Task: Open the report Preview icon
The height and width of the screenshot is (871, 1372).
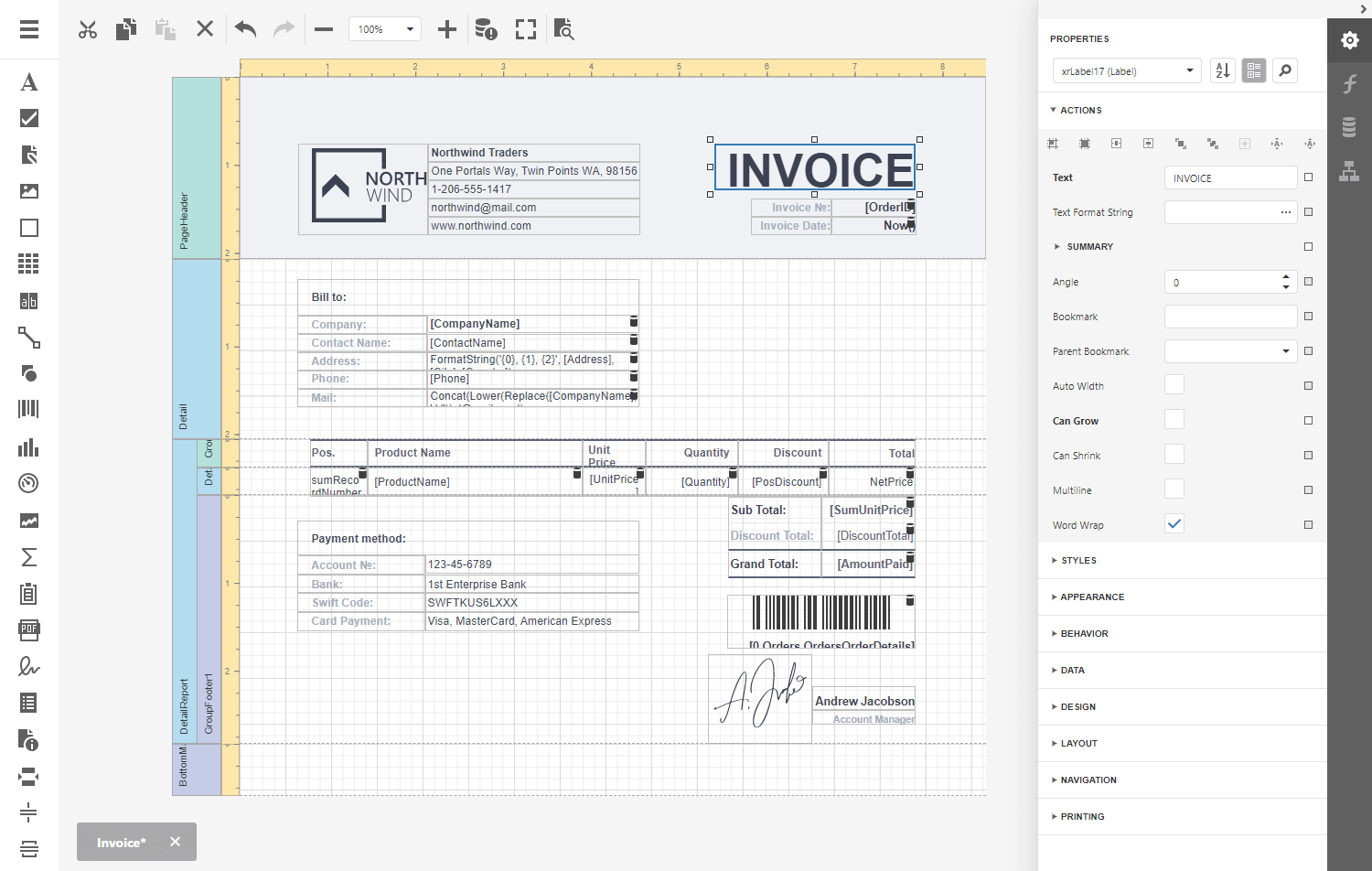Action: coord(564,29)
